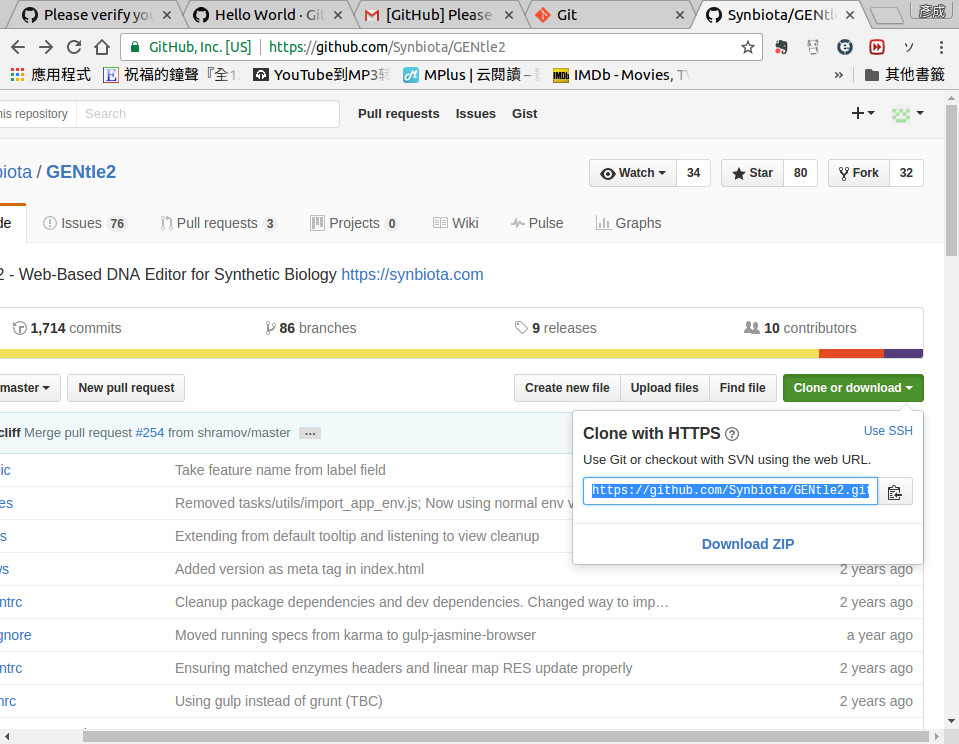The image size is (959, 744).
Task: View the 34 watchers count
Action: (x=693, y=173)
